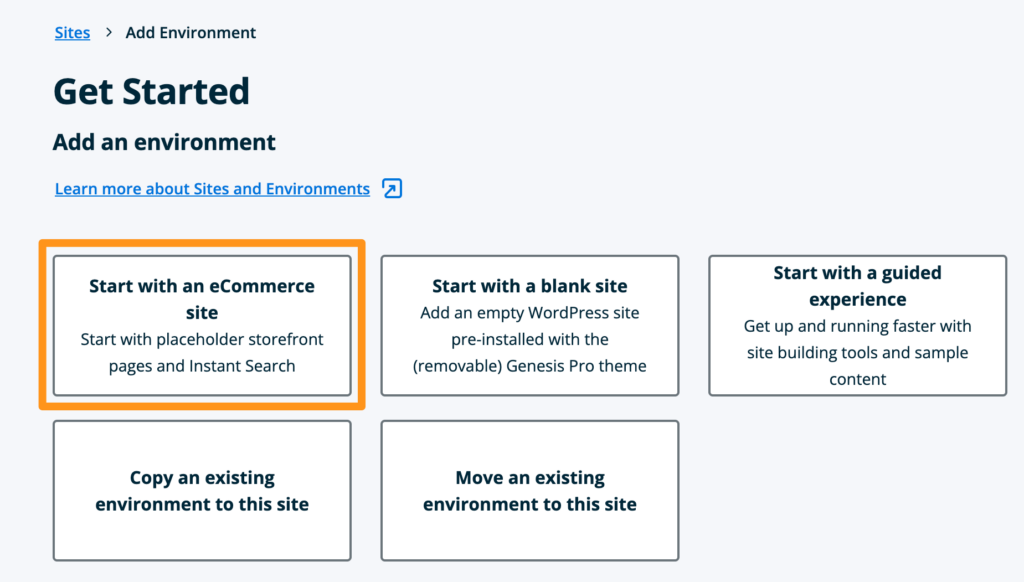Go back to Sites via breadcrumb

point(72,33)
